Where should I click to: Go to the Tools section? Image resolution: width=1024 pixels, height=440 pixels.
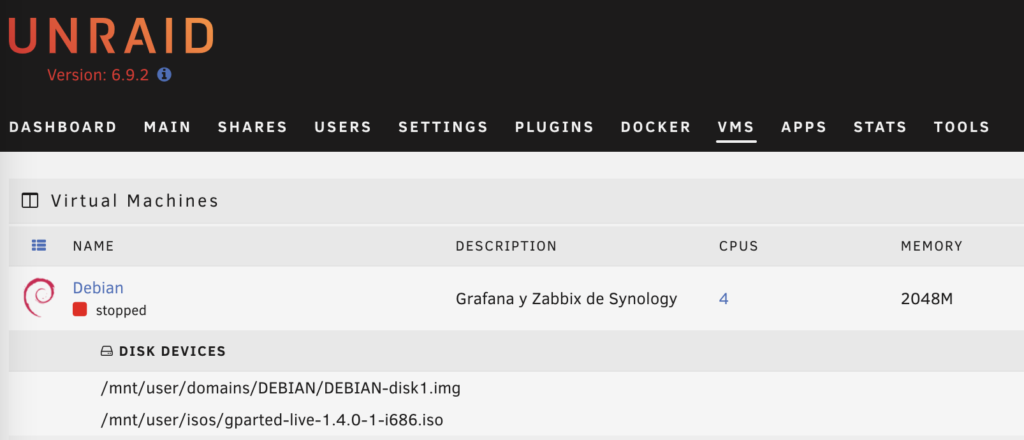pyautogui.click(x=962, y=127)
